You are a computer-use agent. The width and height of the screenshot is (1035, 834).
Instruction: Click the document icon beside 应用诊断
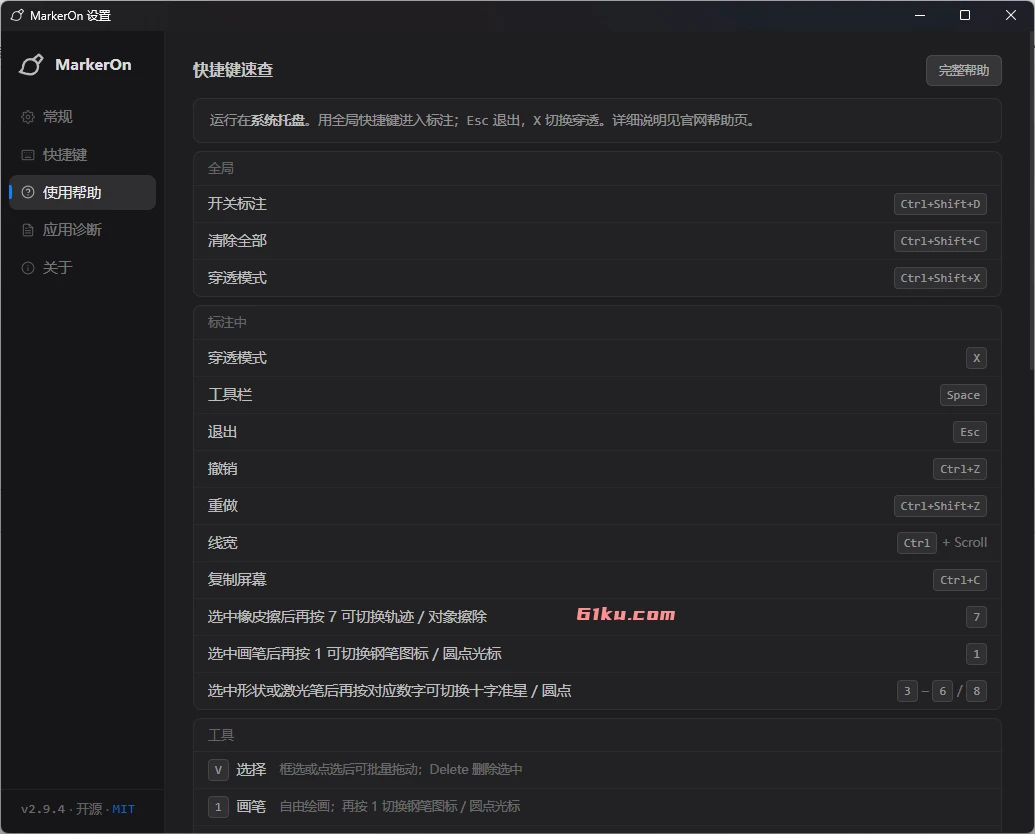coord(28,230)
